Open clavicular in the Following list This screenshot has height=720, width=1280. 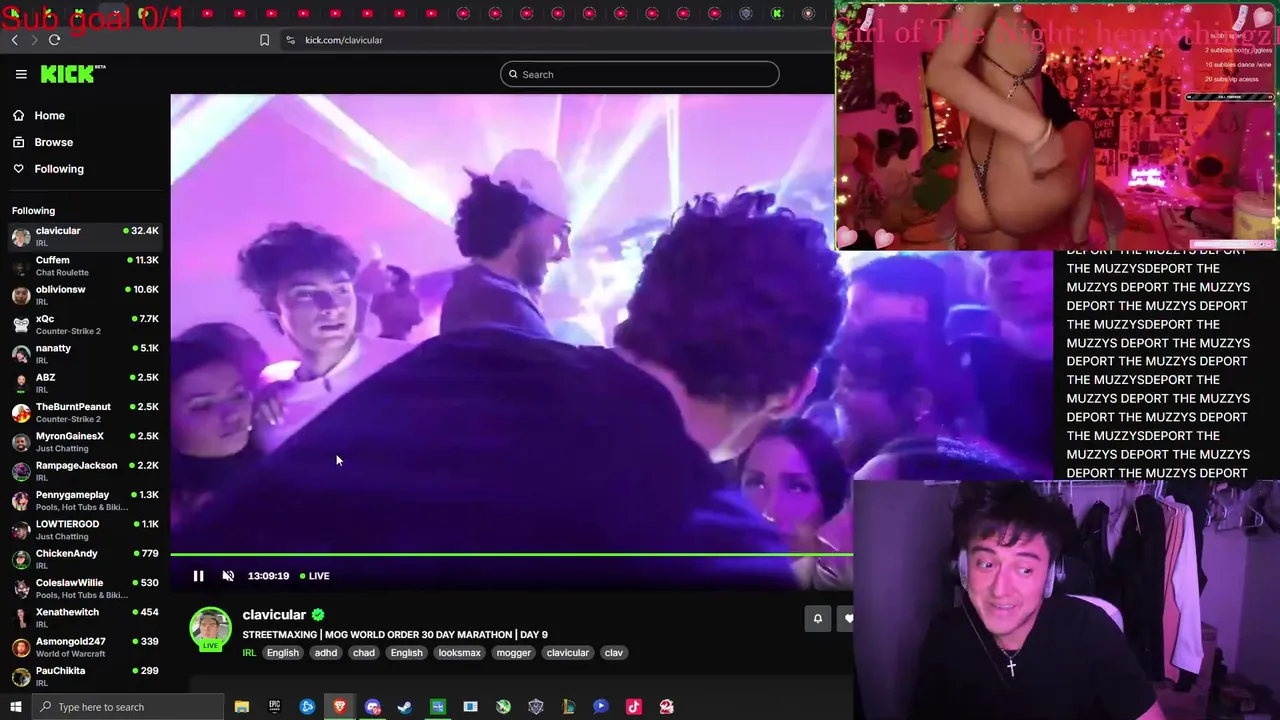[85, 236]
